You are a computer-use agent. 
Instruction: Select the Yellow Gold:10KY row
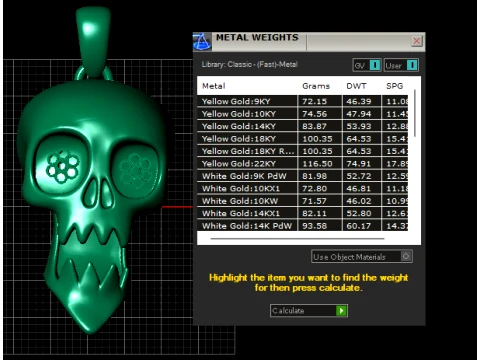point(302,114)
